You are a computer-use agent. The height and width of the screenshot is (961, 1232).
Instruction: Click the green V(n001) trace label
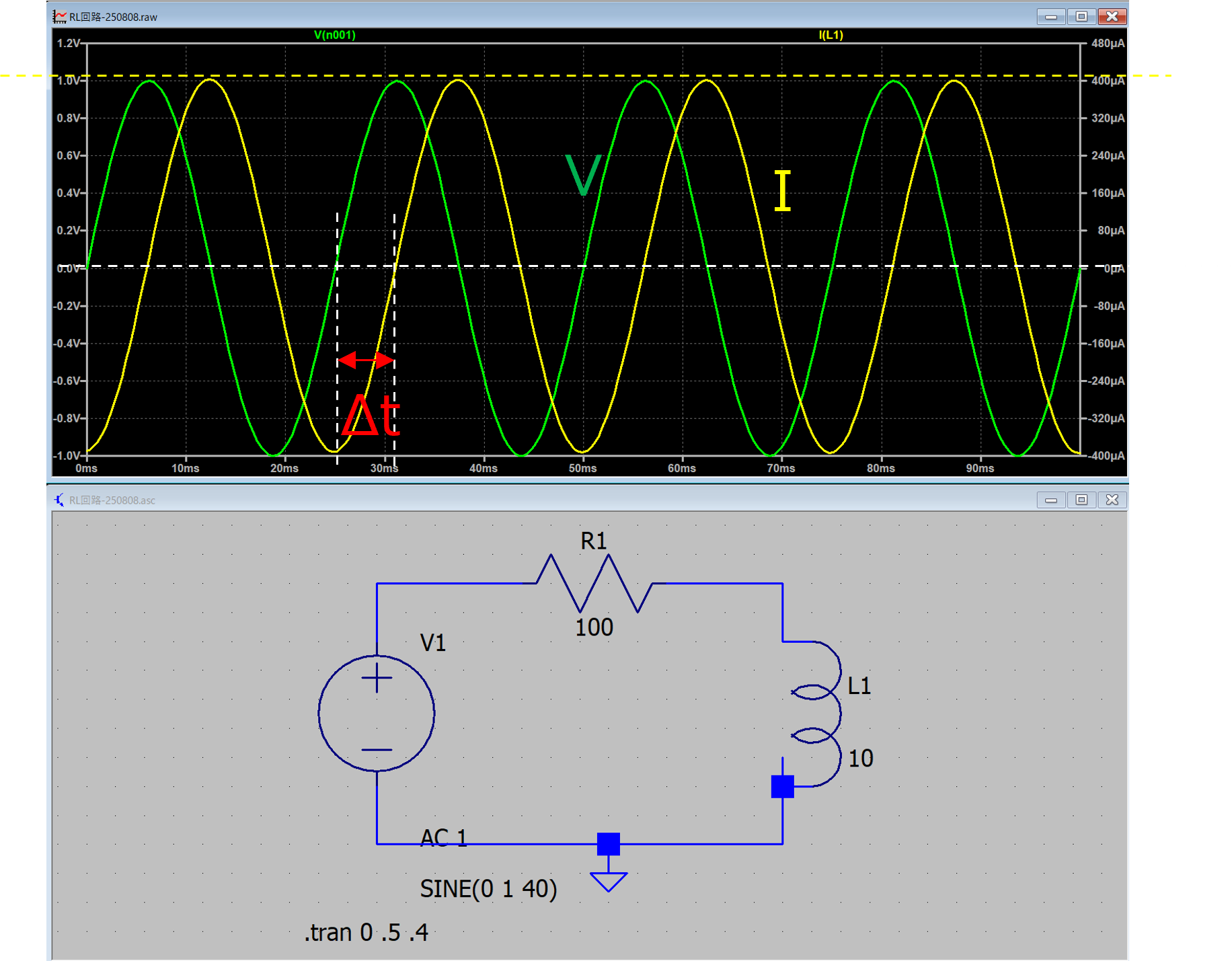(x=334, y=35)
